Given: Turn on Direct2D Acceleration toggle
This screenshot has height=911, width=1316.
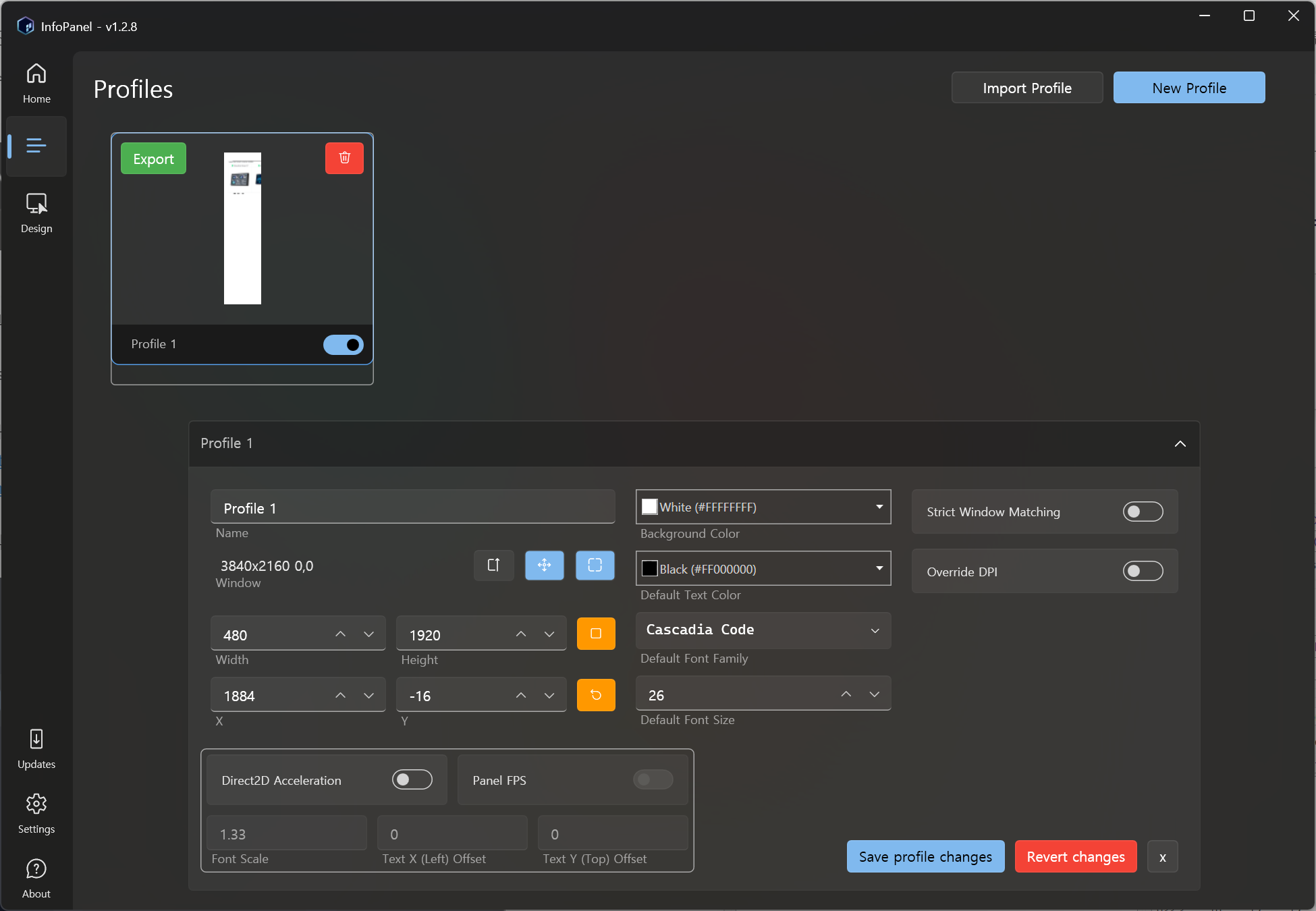Looking at the screenshot, I should click(412, 779).
